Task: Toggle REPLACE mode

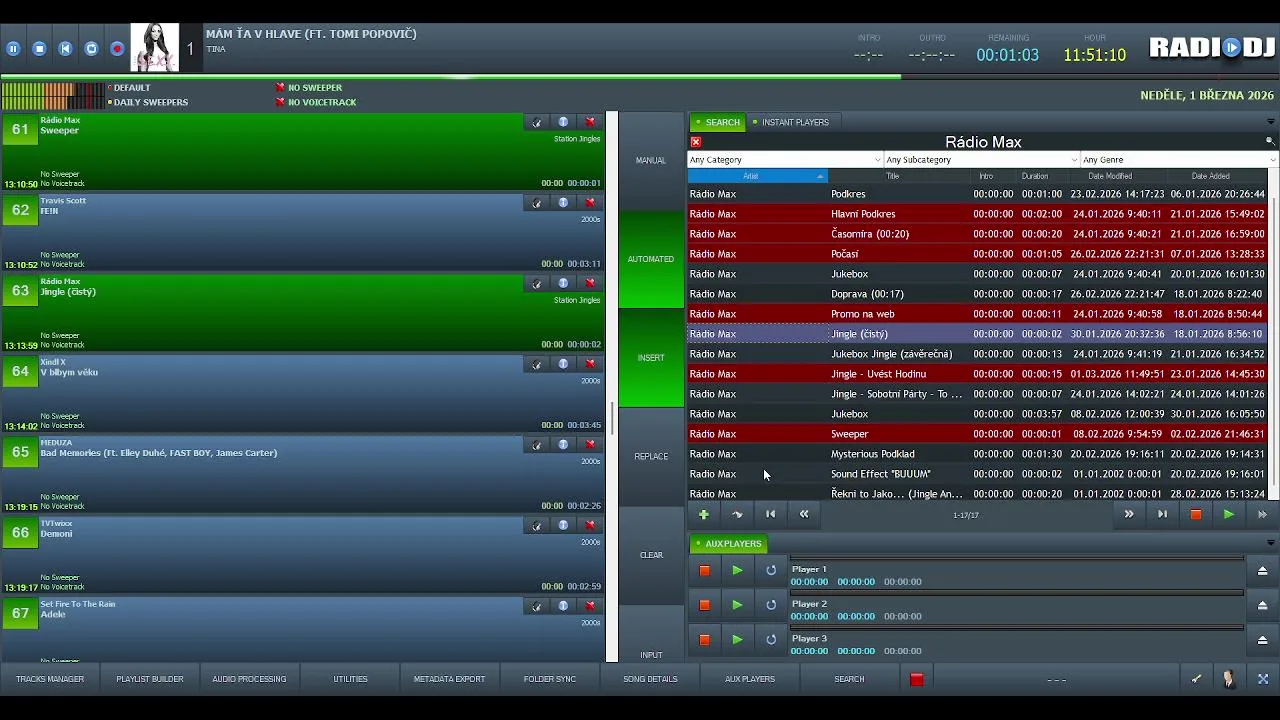Action: [651, 456]
